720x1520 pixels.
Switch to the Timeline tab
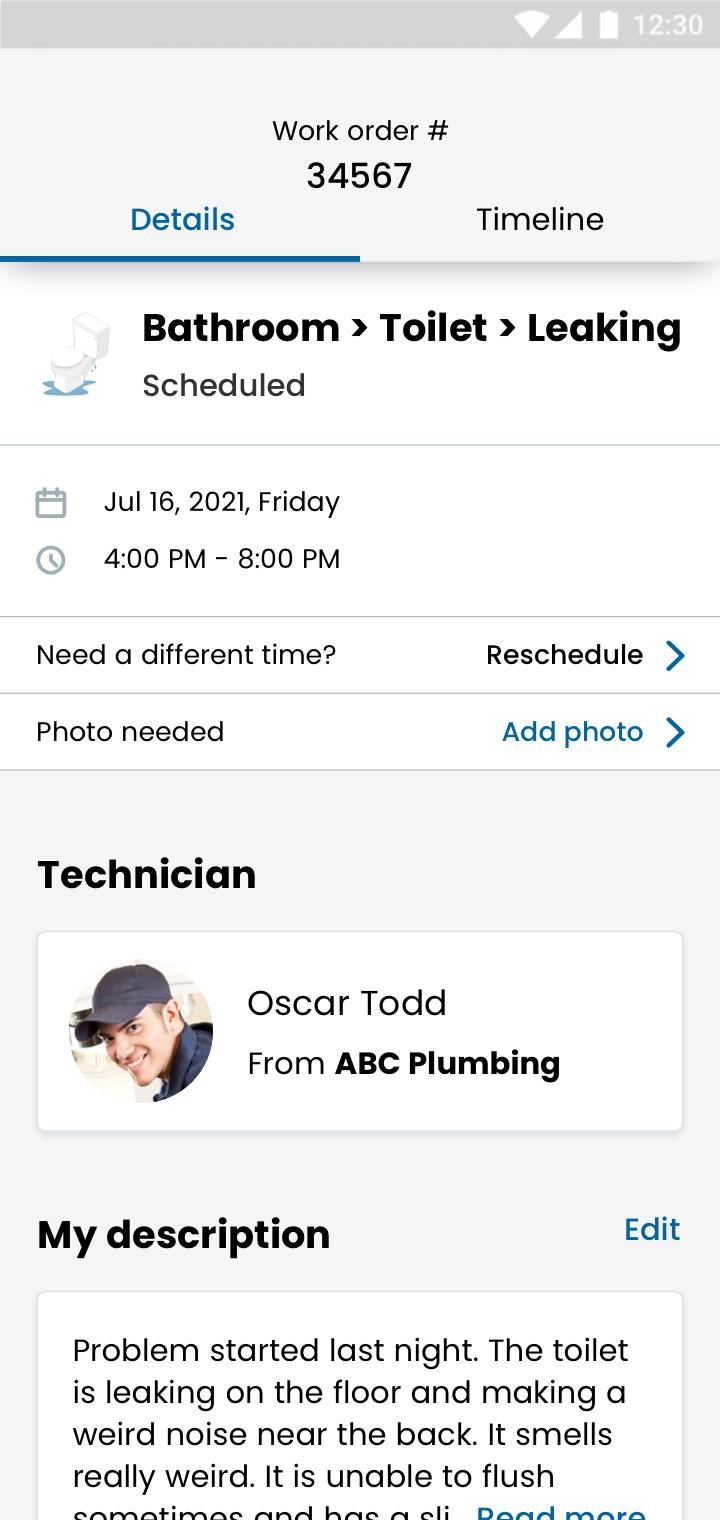[540, 219]
